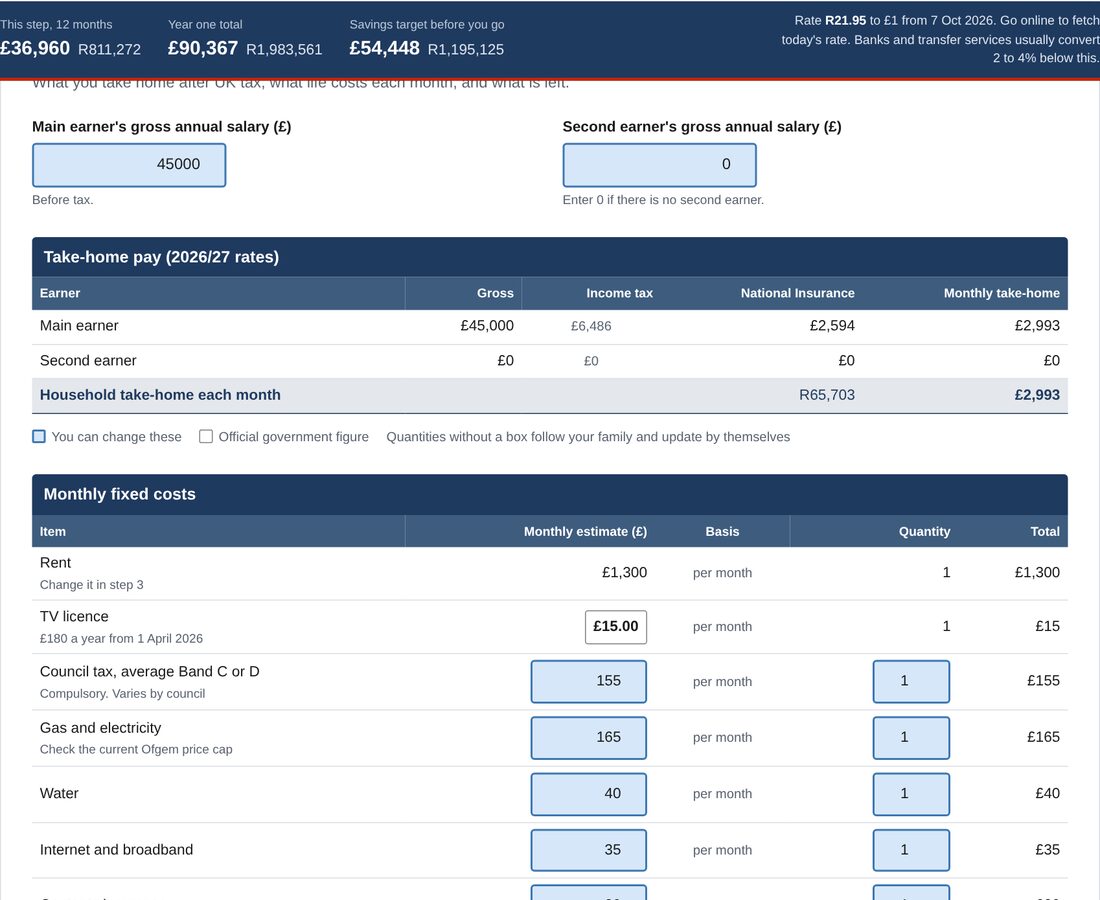This screenshot has width=1100, height=900.
Task: Select the 'Take-home pay (2026/27 rates)' heading
Action: point(161,257)
